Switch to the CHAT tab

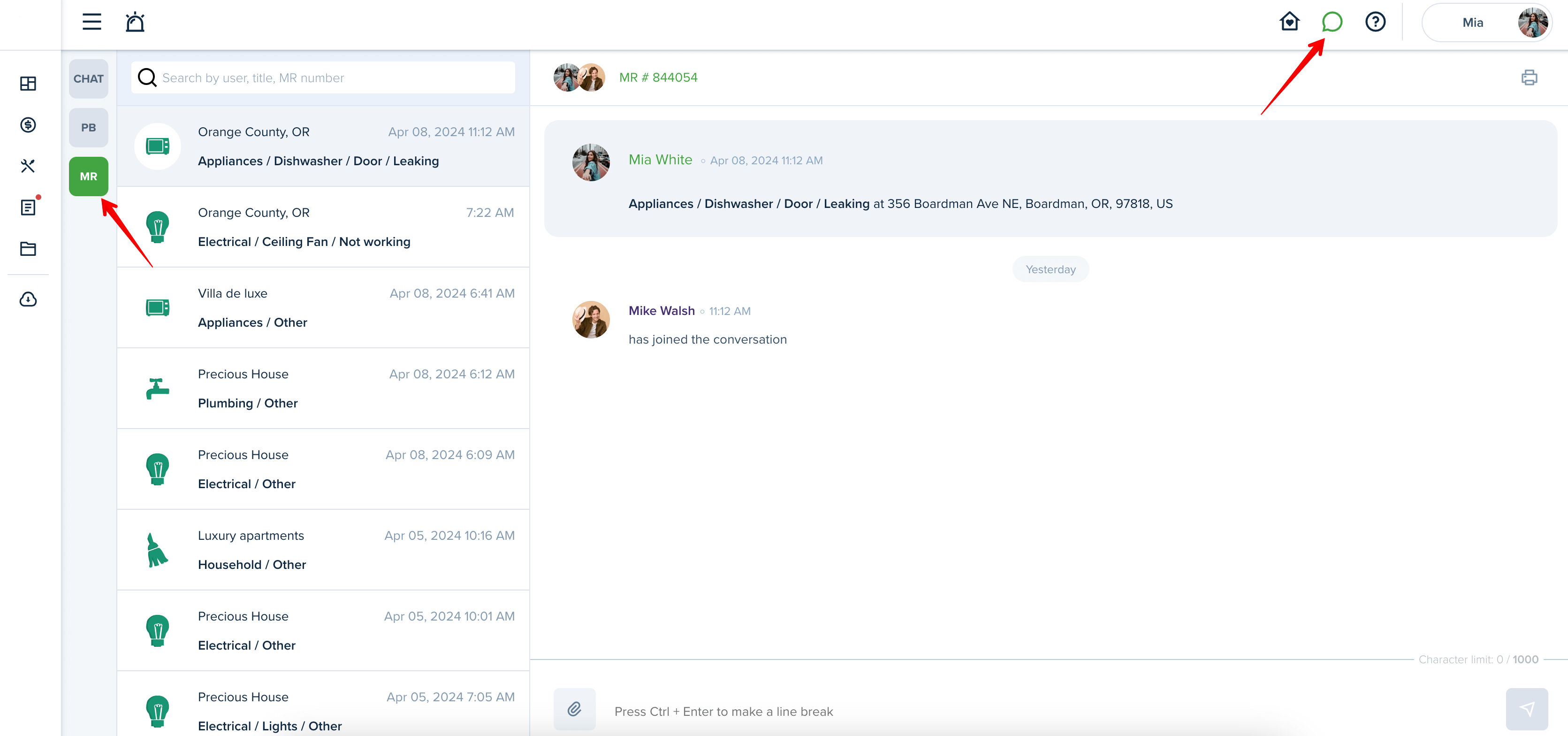click(88, 78)
